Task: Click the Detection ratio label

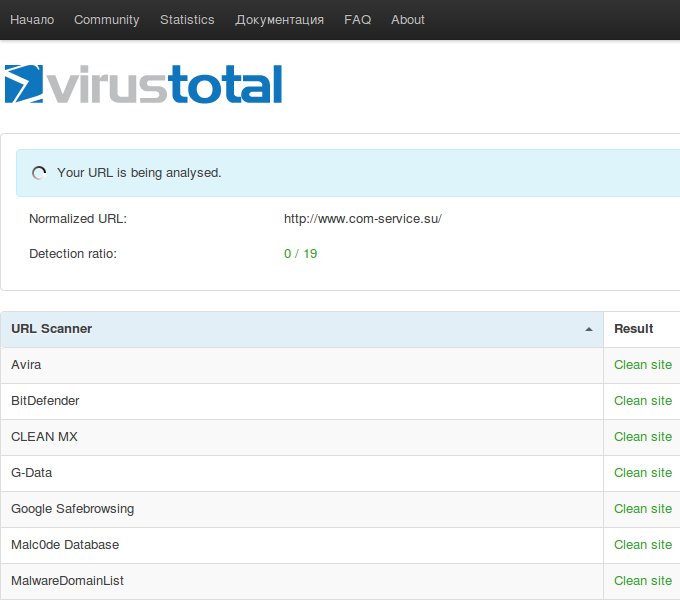Action: click(x=73, y=254)
